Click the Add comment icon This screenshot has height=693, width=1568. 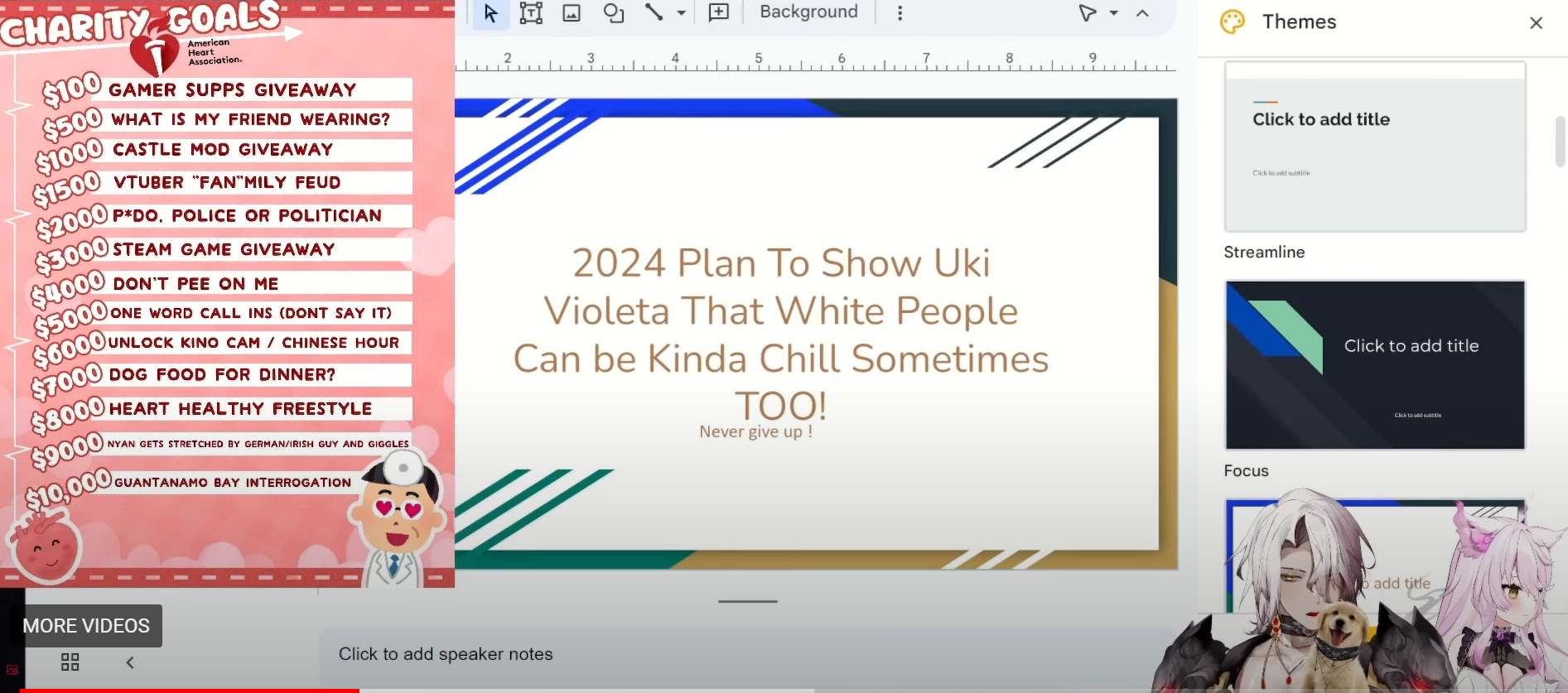click(x=719, y=12)
